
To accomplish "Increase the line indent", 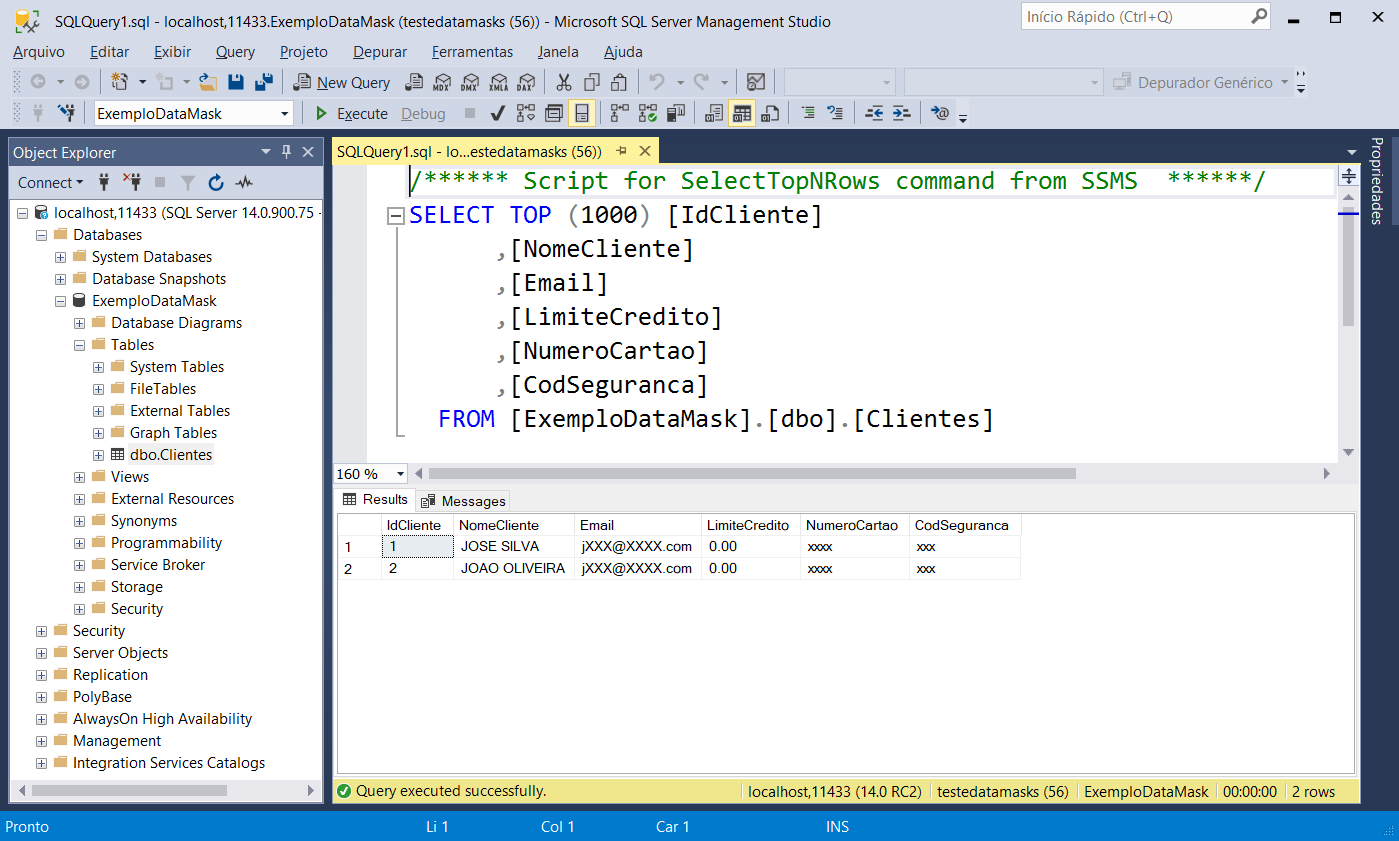I will [901, 113].
